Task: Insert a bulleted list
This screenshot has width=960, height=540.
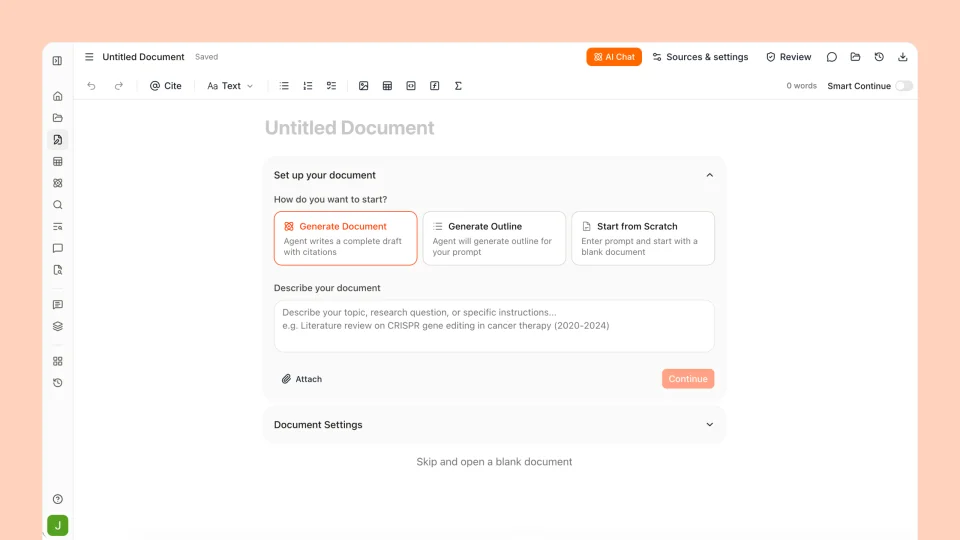Action: click(284, 86)
